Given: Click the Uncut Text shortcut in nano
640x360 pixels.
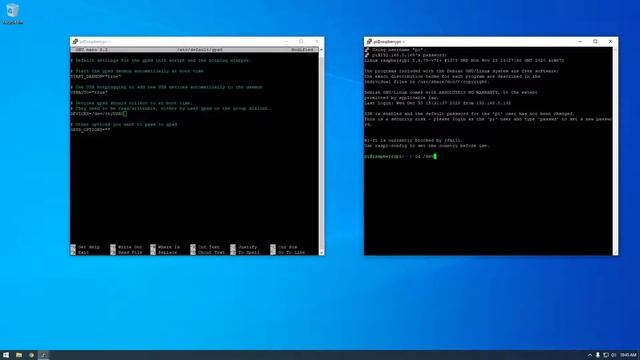Looking at the screenshot, I should 208,253.
